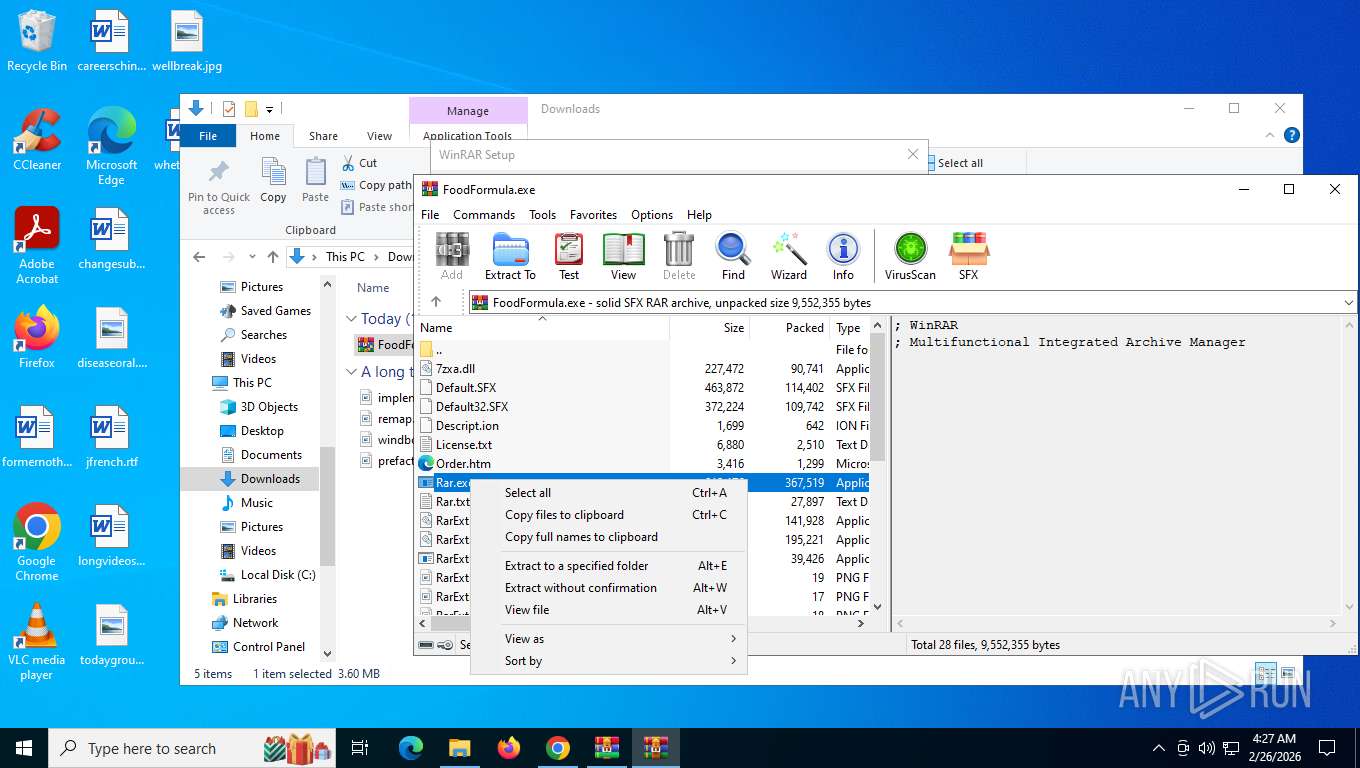The image size is (1360, 768).
Task: Click Copy path in Explorer ribbon
Action: [x=376, y=185]
